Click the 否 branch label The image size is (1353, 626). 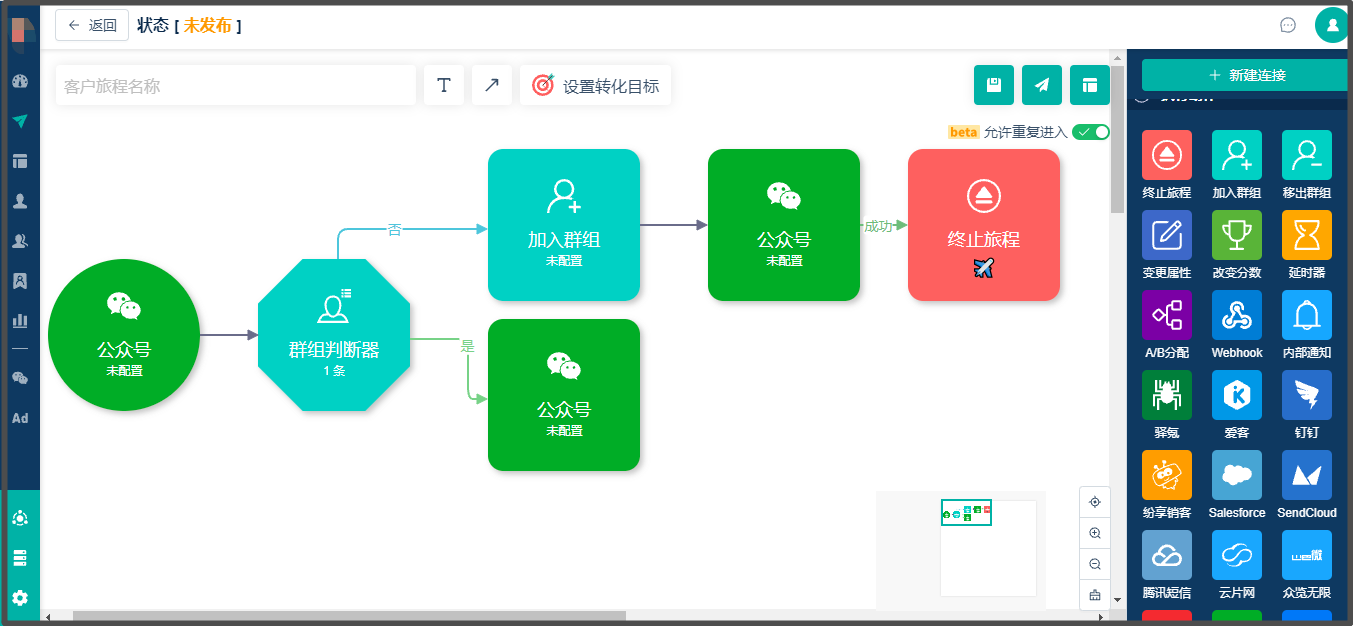click(x=394, y=230)
